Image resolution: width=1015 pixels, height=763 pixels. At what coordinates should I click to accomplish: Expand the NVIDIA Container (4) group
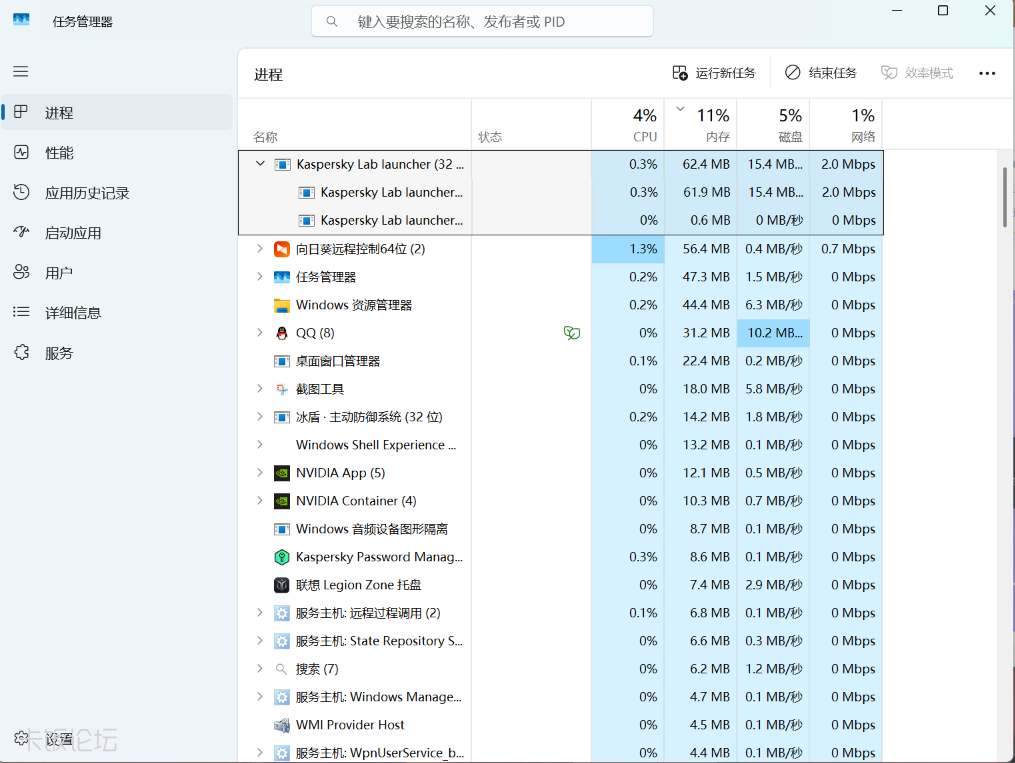[260, 501]
